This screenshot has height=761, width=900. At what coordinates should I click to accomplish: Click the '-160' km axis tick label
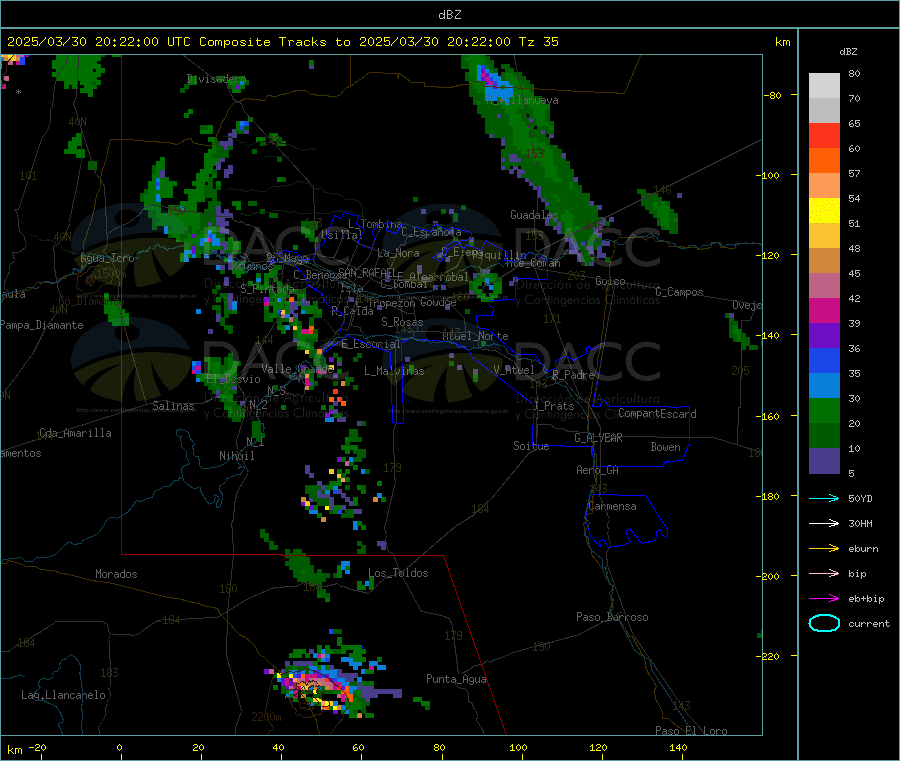click(x=768, y=416)
